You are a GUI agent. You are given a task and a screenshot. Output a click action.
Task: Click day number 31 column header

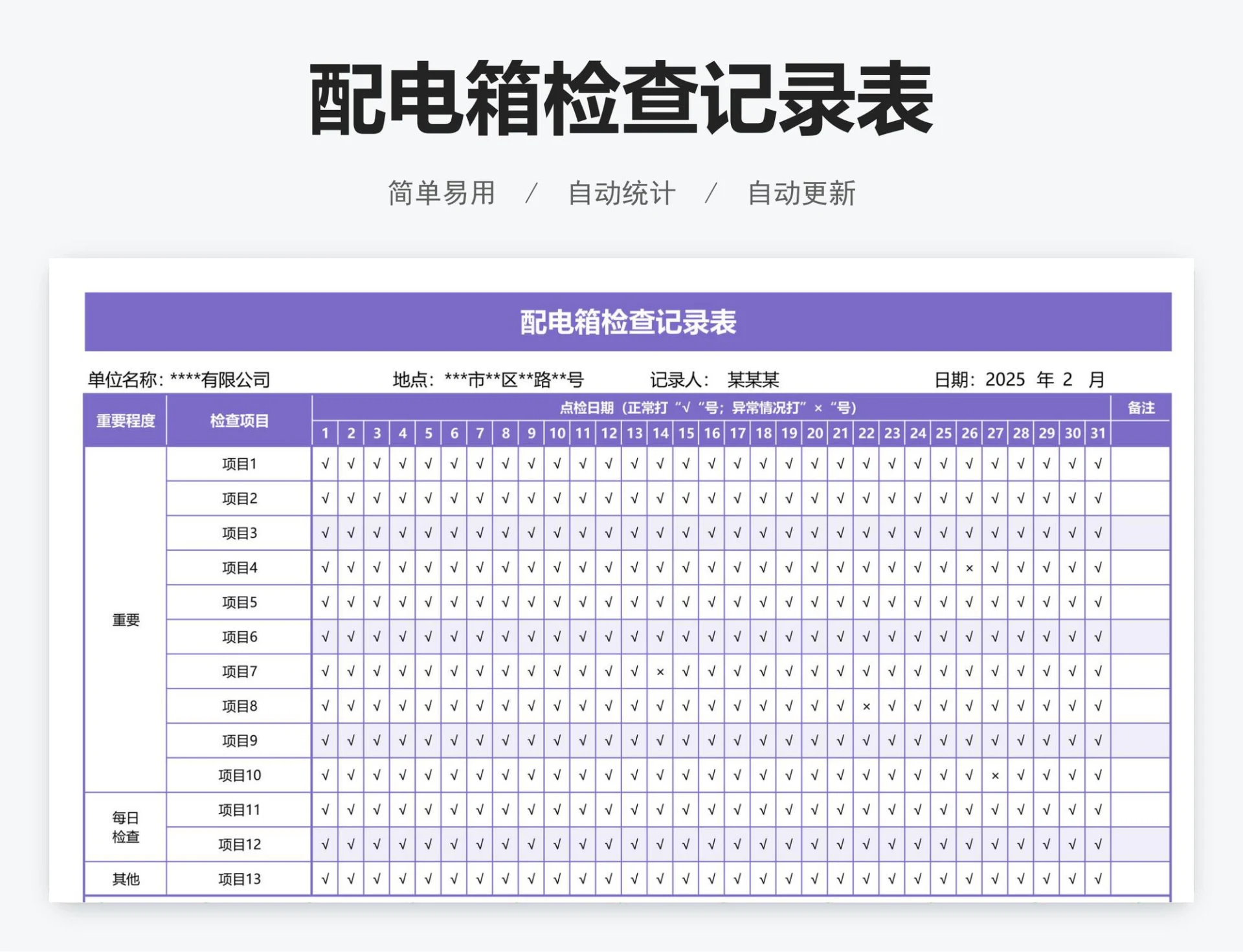1099,434
